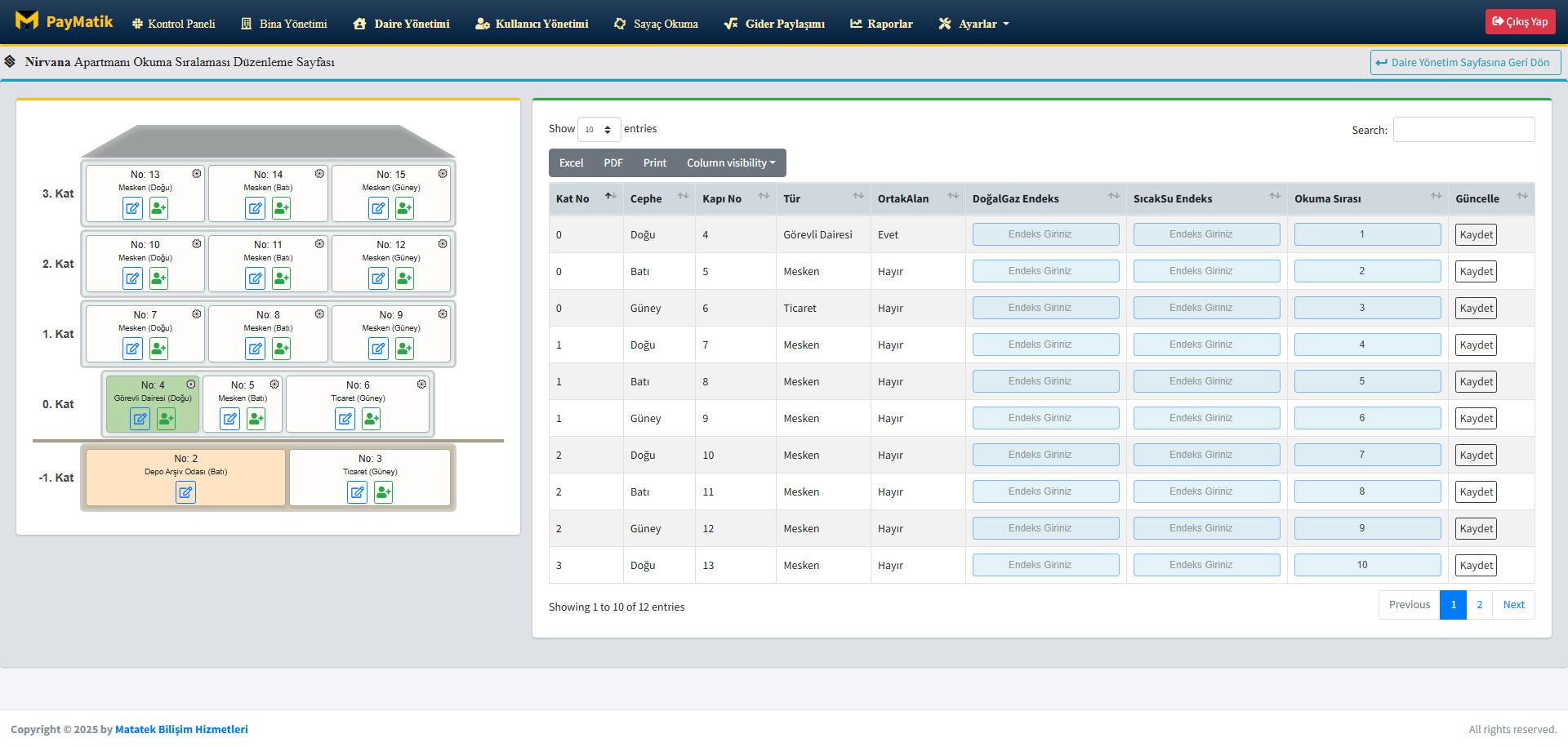Expand the Column visibility dropdown

731,163
